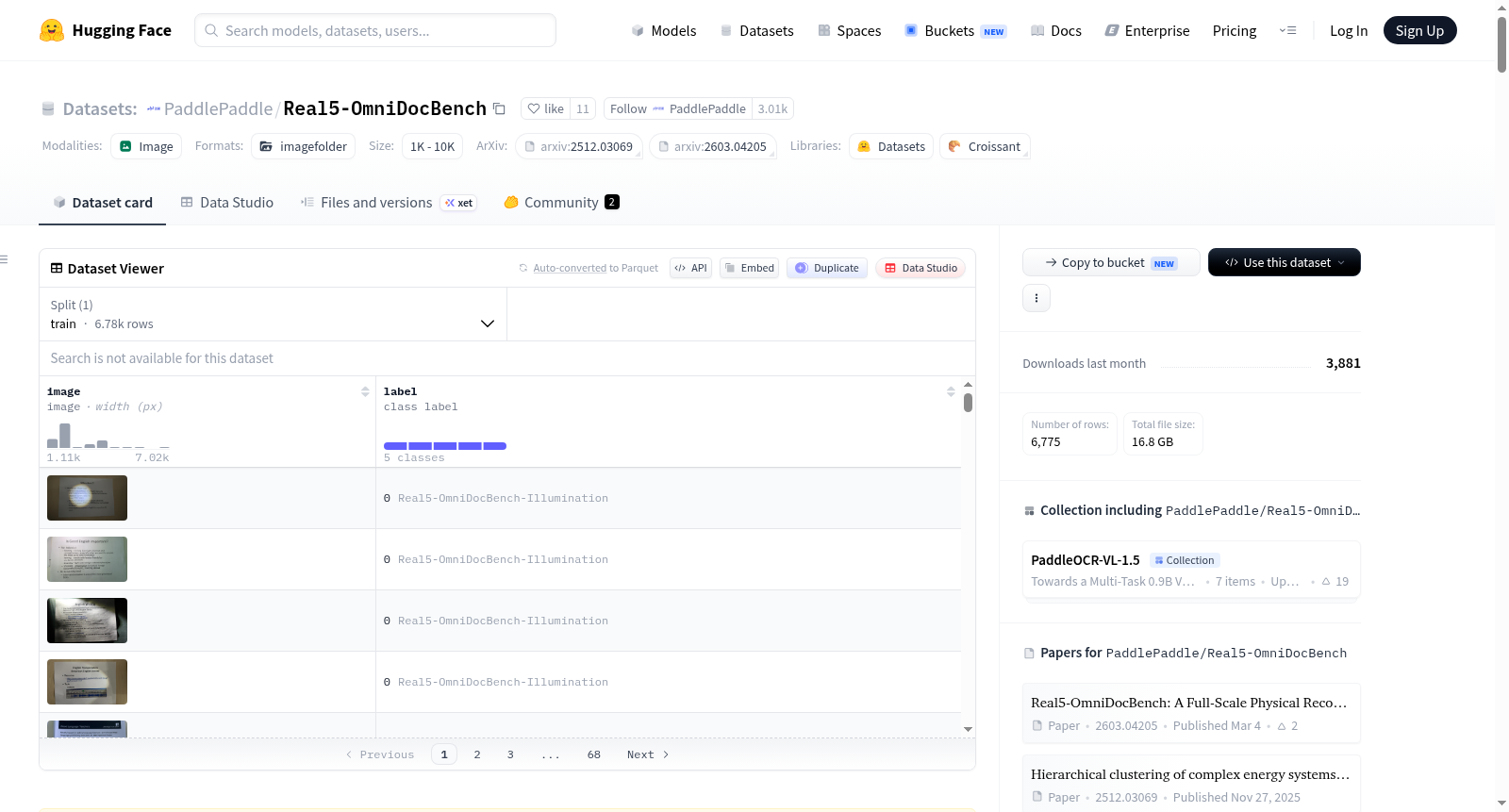
Task: Open the three-dot more options button
Action: point(1036,298)
